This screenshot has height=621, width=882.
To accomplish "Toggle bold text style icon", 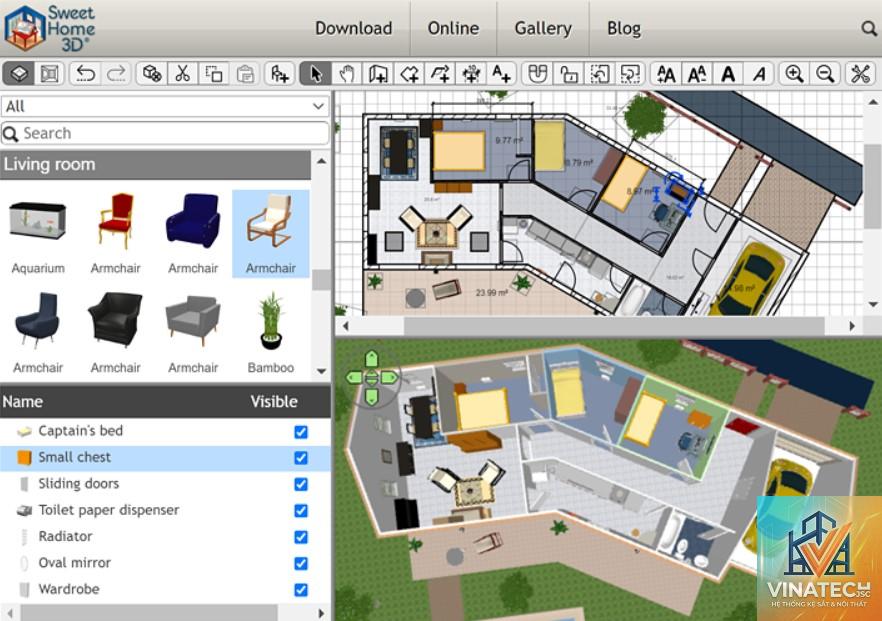I will [x=728, y=74].
